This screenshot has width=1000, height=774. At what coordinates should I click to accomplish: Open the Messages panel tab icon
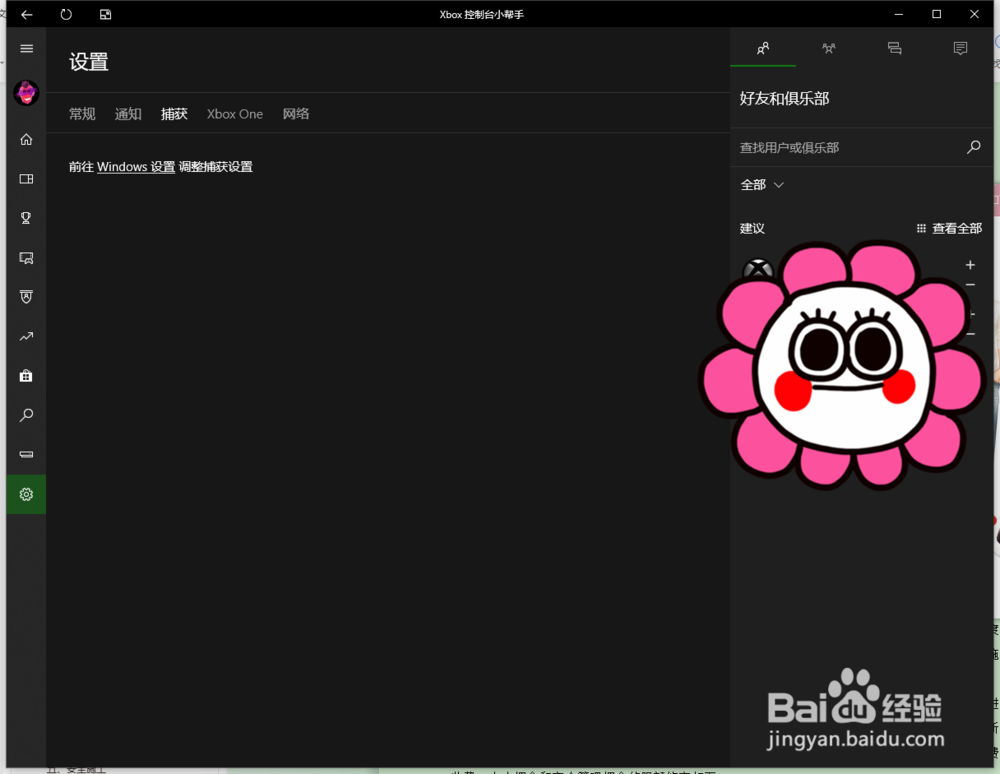[x=895, y=48]
